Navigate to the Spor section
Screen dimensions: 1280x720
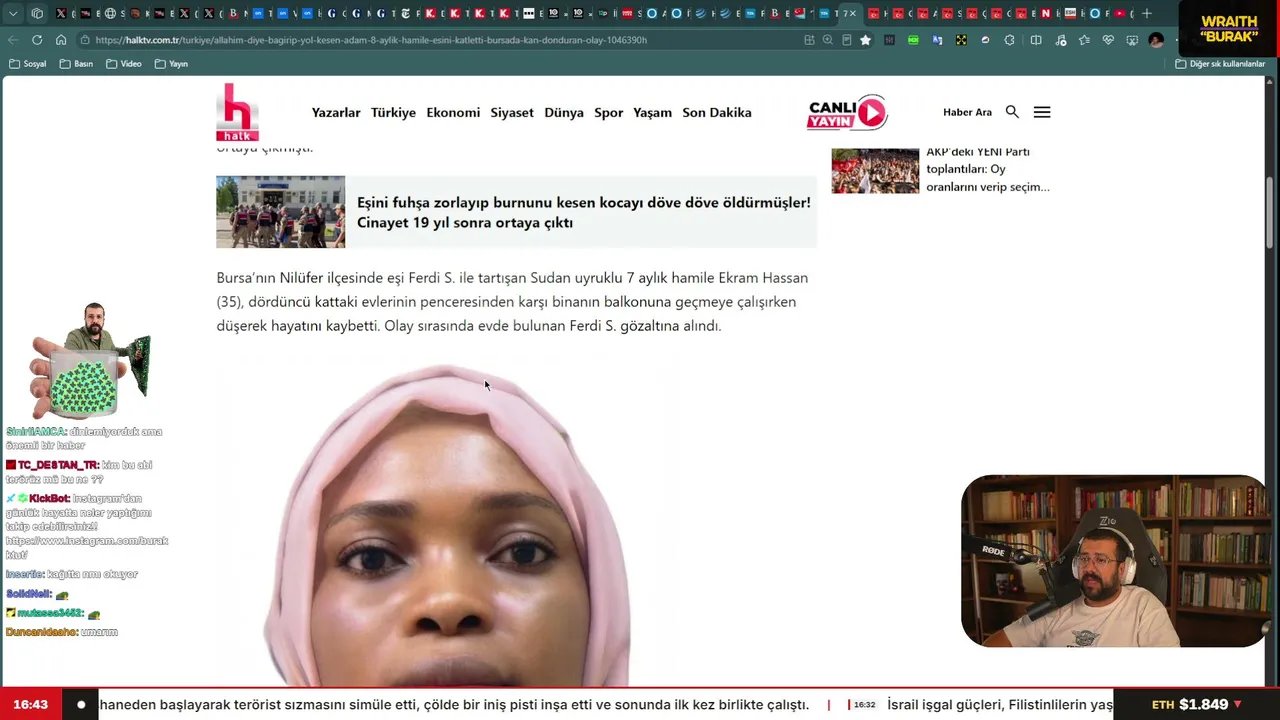point(609,112)
